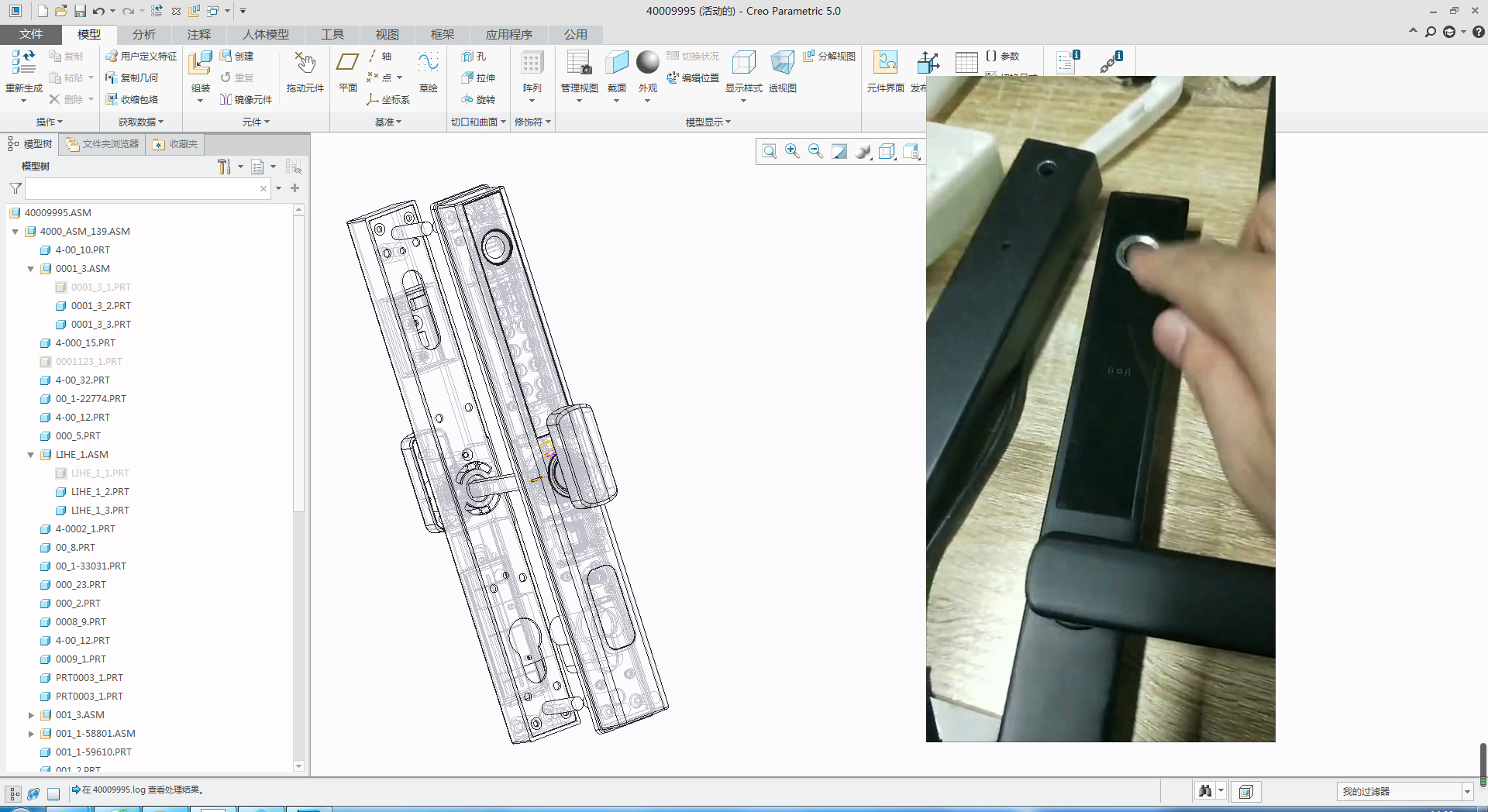Screen dimensions: 1488x812
Task: Switch to the 分析 ribbon tab
Action: 143,35
